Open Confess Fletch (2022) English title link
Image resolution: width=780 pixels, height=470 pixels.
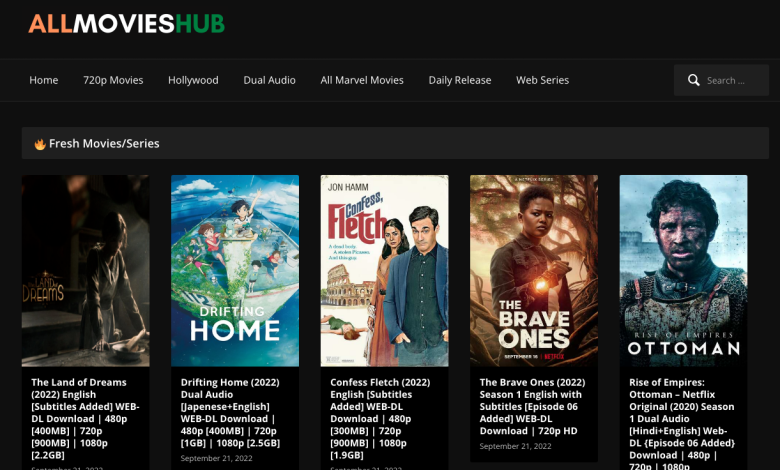pos(380,418)
